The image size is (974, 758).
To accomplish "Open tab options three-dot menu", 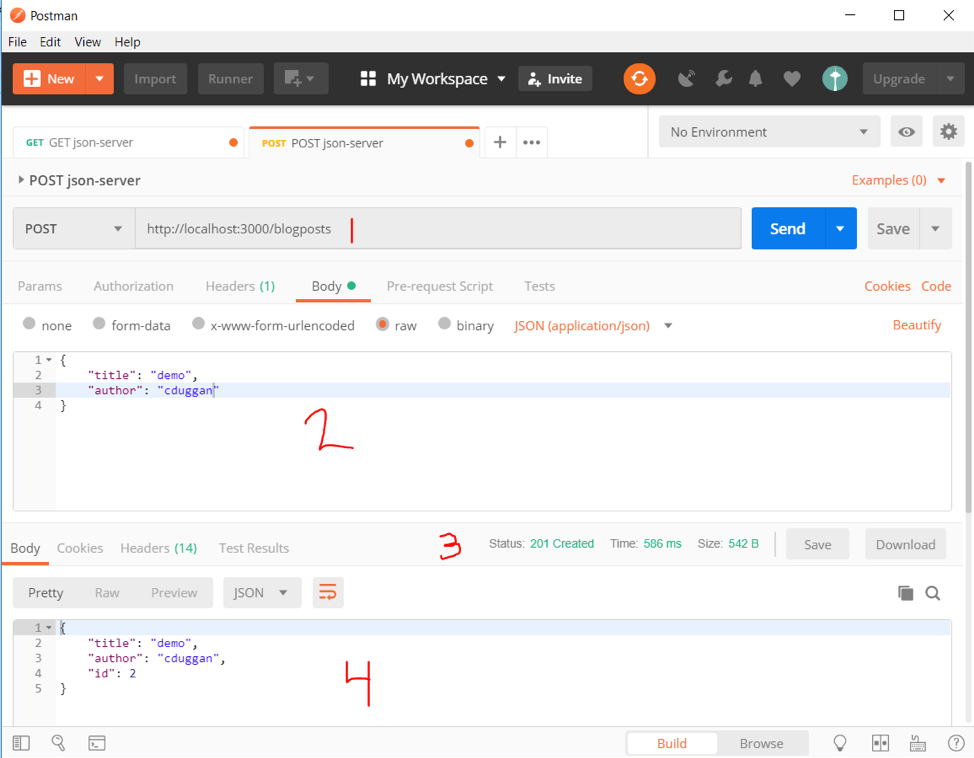I will (531, 142).
